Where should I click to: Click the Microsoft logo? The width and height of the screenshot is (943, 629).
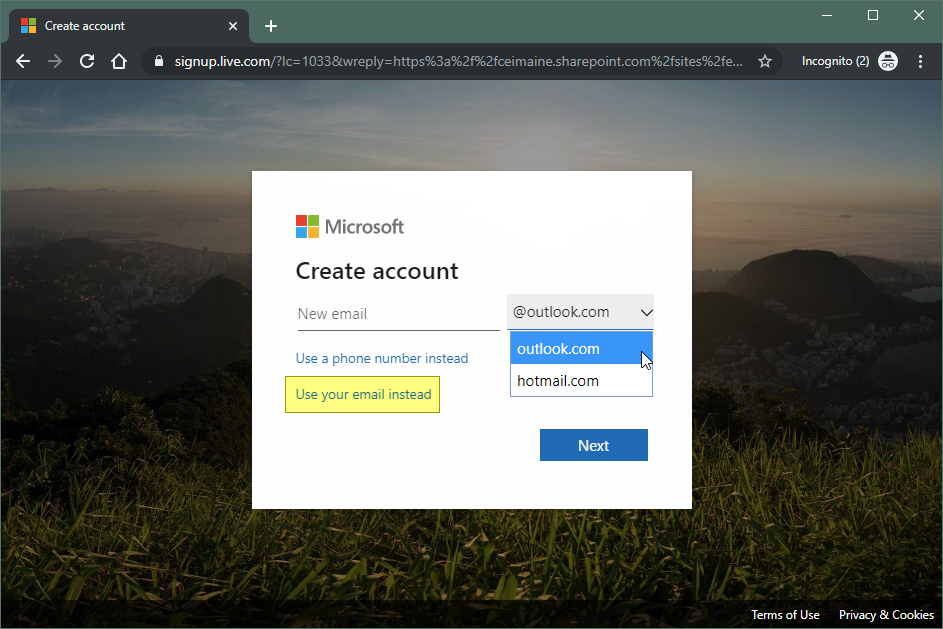[x=349, y=227]
